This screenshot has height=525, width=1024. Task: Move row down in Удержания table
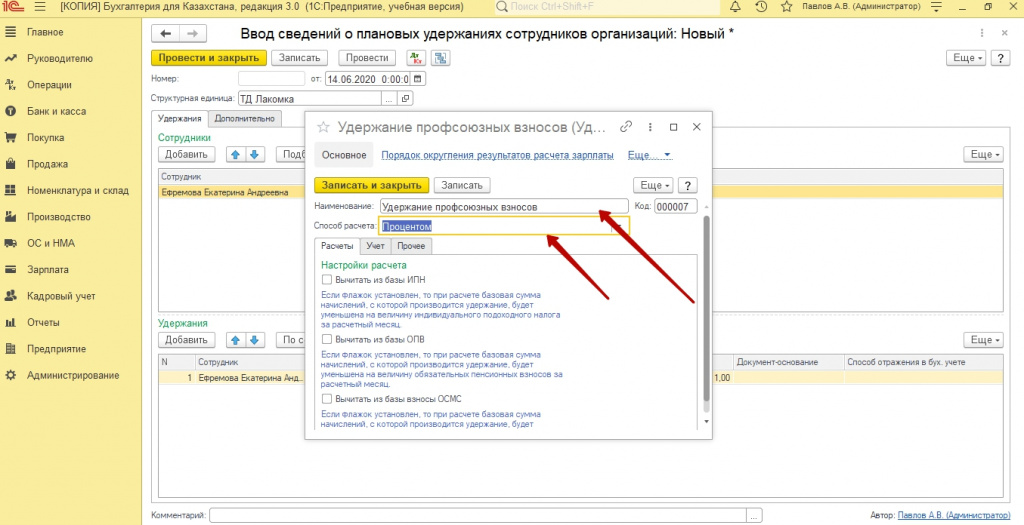[254, 340]
